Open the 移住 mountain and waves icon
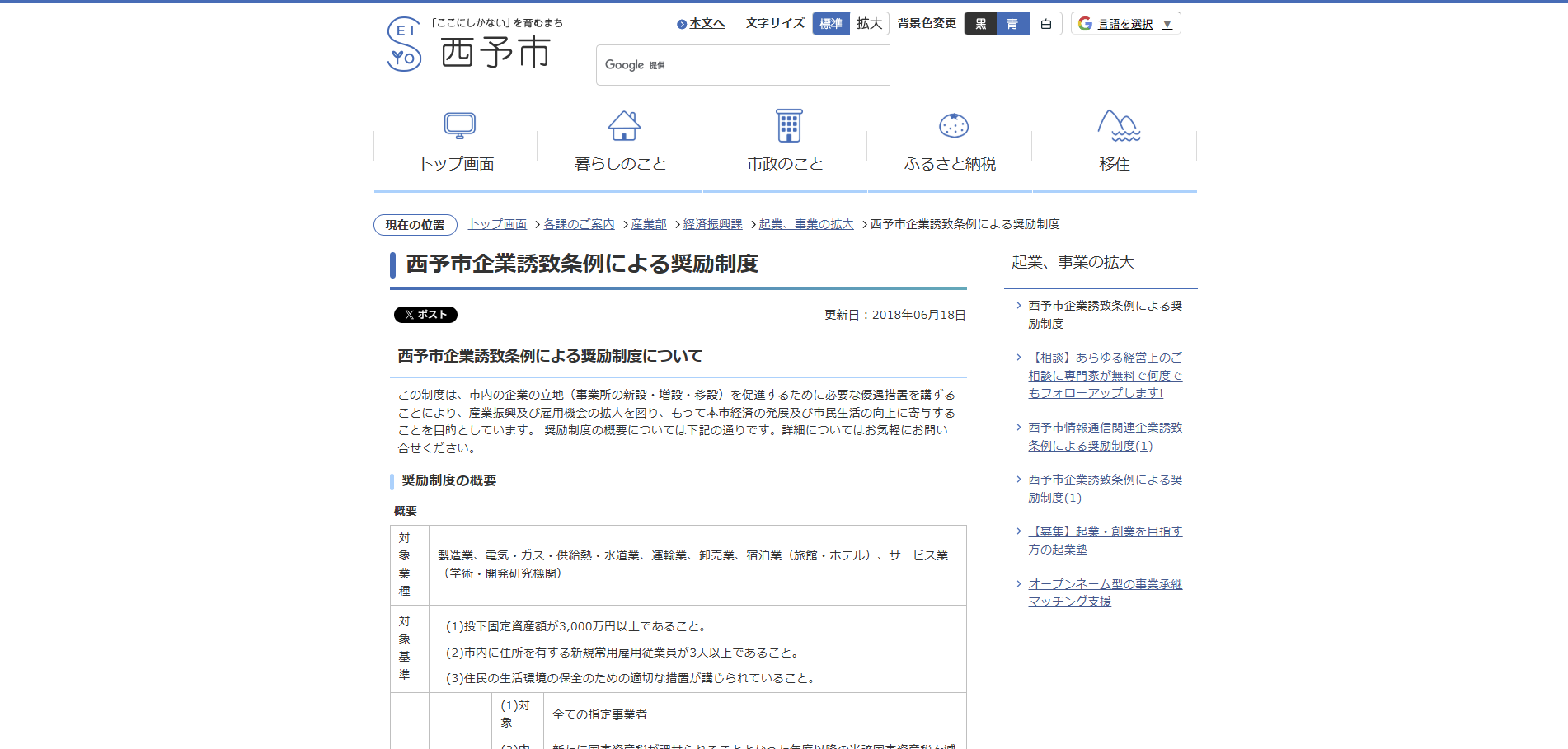Screen dimensions: 1568x749 [x=1119, y=125]
